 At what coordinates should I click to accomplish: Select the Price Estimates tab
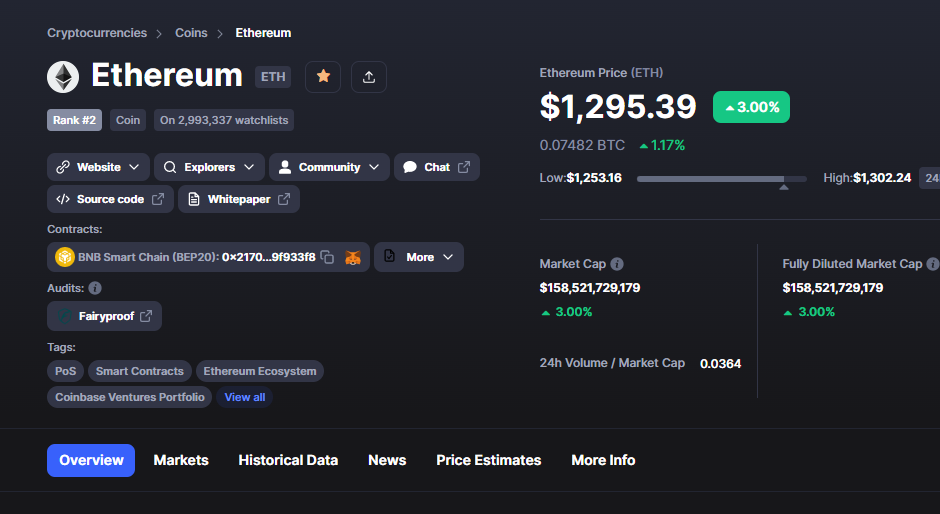coord(489,461)
